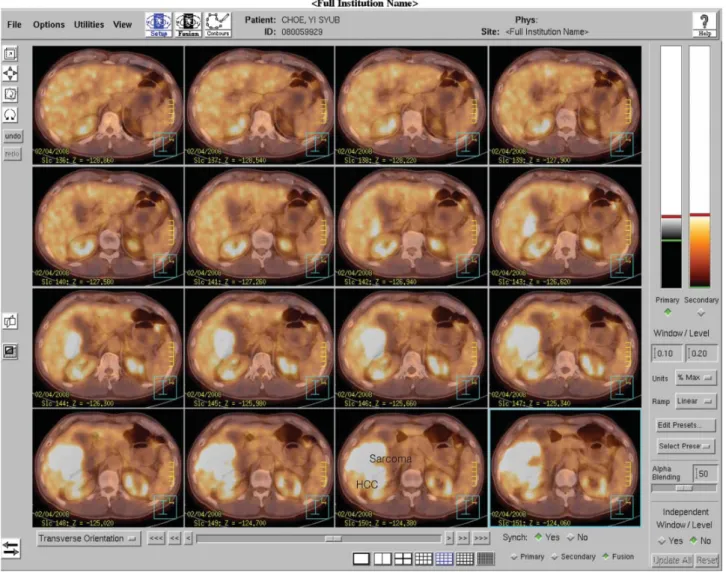Viewport: 726px width, 572px height.
Task: Click the Secondary orange window/level colorbar
Action: pyautogui.click(x=700, y=167)
